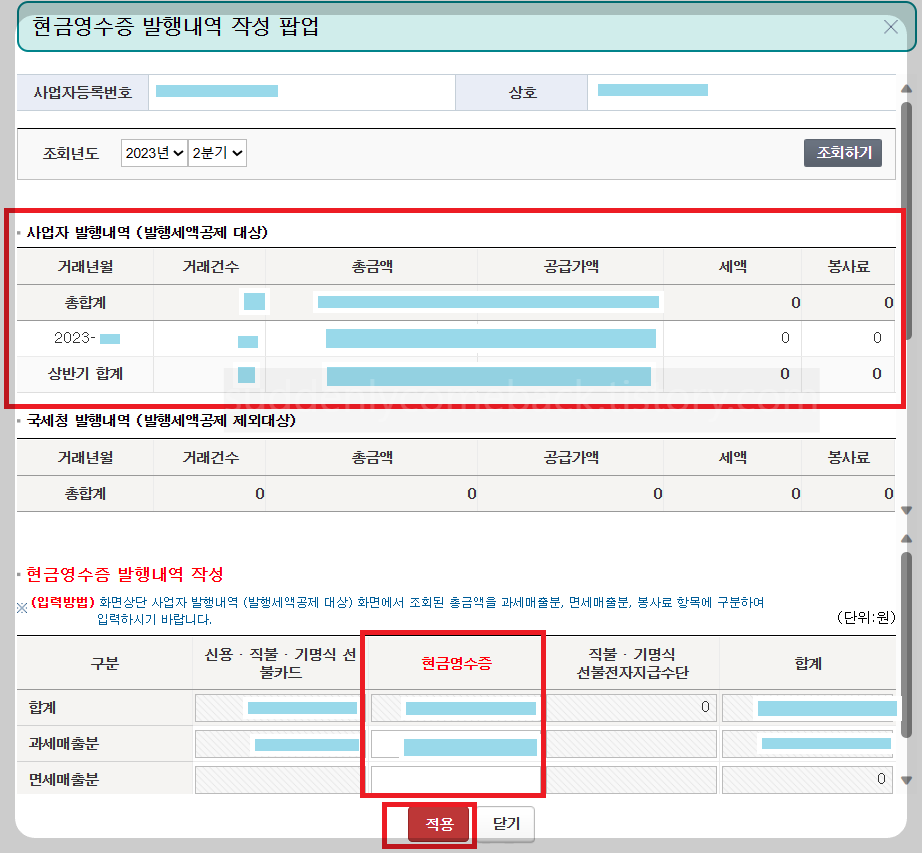Click the 상반기 합계 row label

(85, 374)
